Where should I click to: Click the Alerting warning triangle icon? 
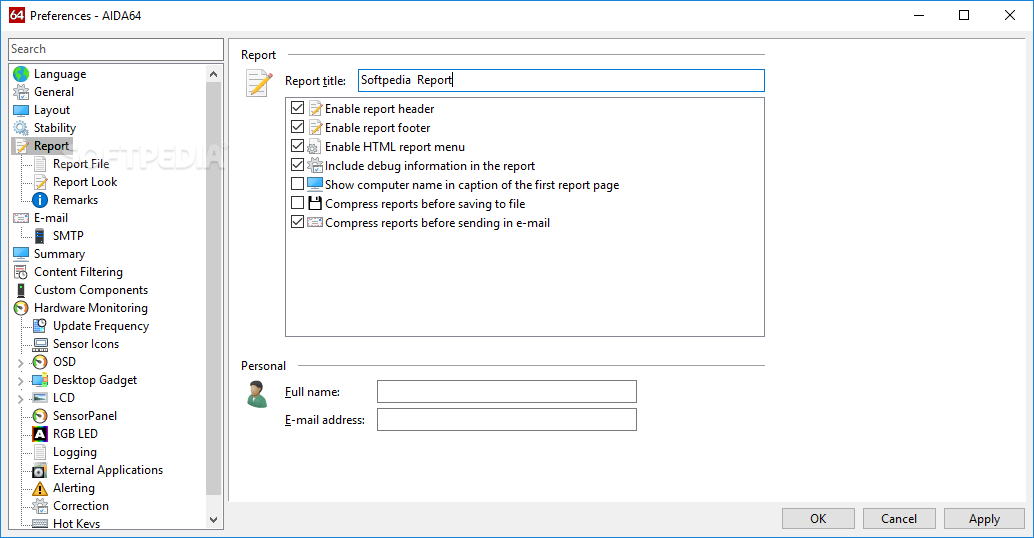pos(40,488)
